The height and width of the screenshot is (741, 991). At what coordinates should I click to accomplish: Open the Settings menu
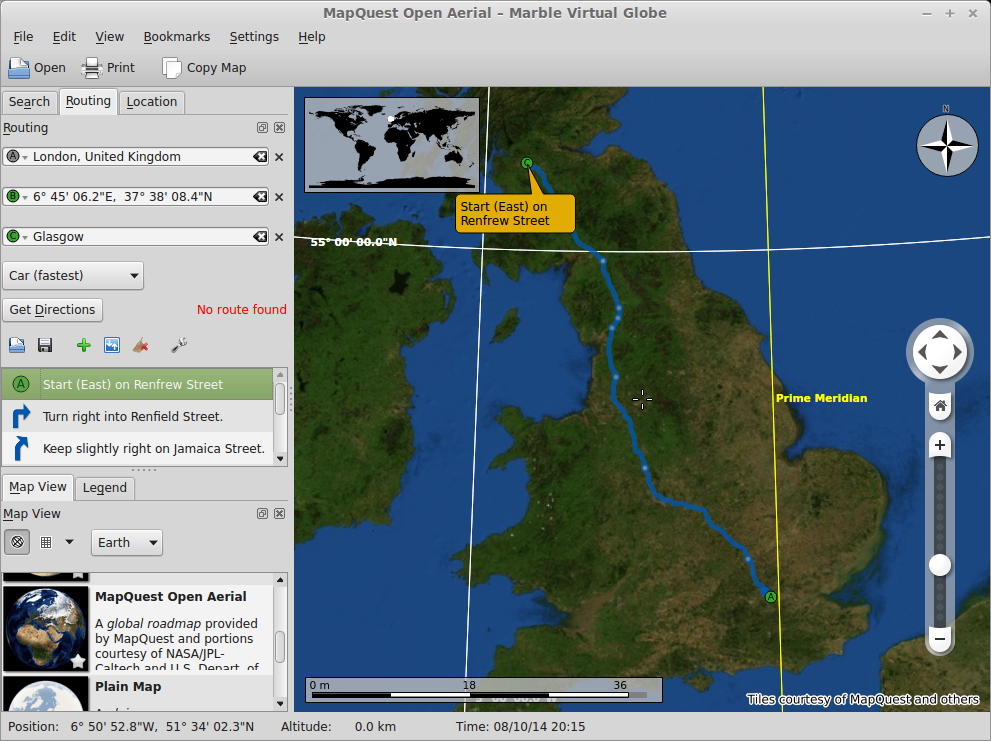(254, 37)
